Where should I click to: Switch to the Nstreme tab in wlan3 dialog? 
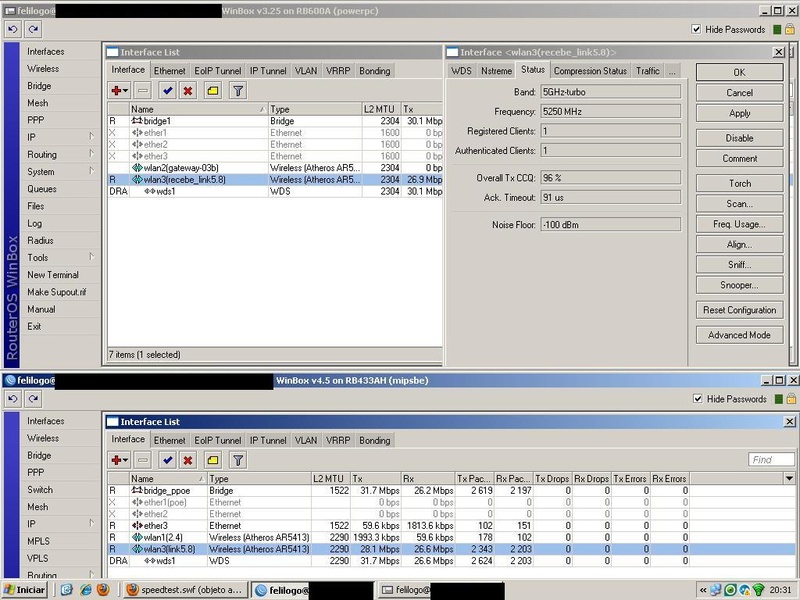pyautogui.click(x=496, y=71)
